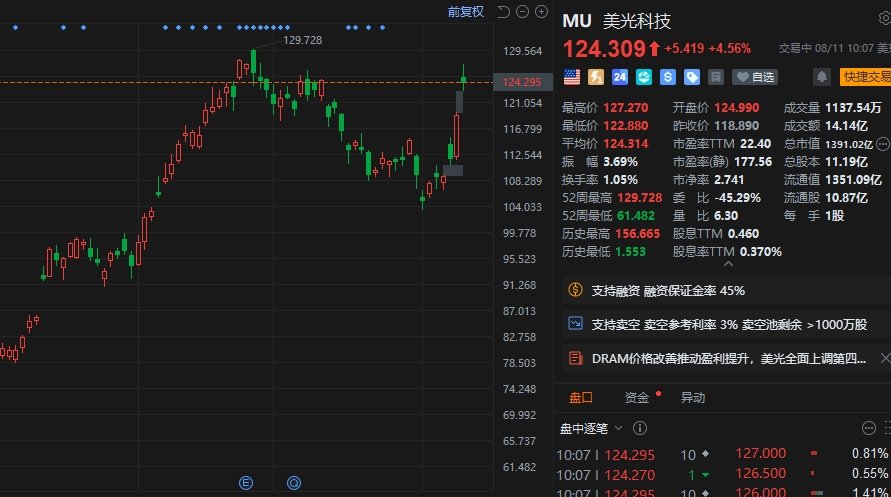Click 市盈率TTM value 22.40
The image size is (891, 497).
click(x=756, y=144)
